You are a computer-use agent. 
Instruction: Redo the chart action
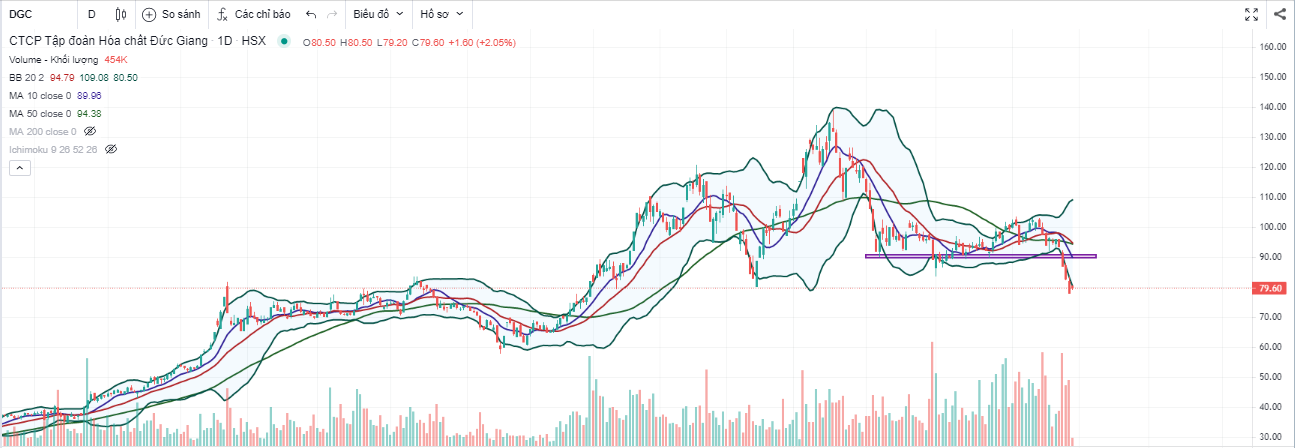point(333,14)
